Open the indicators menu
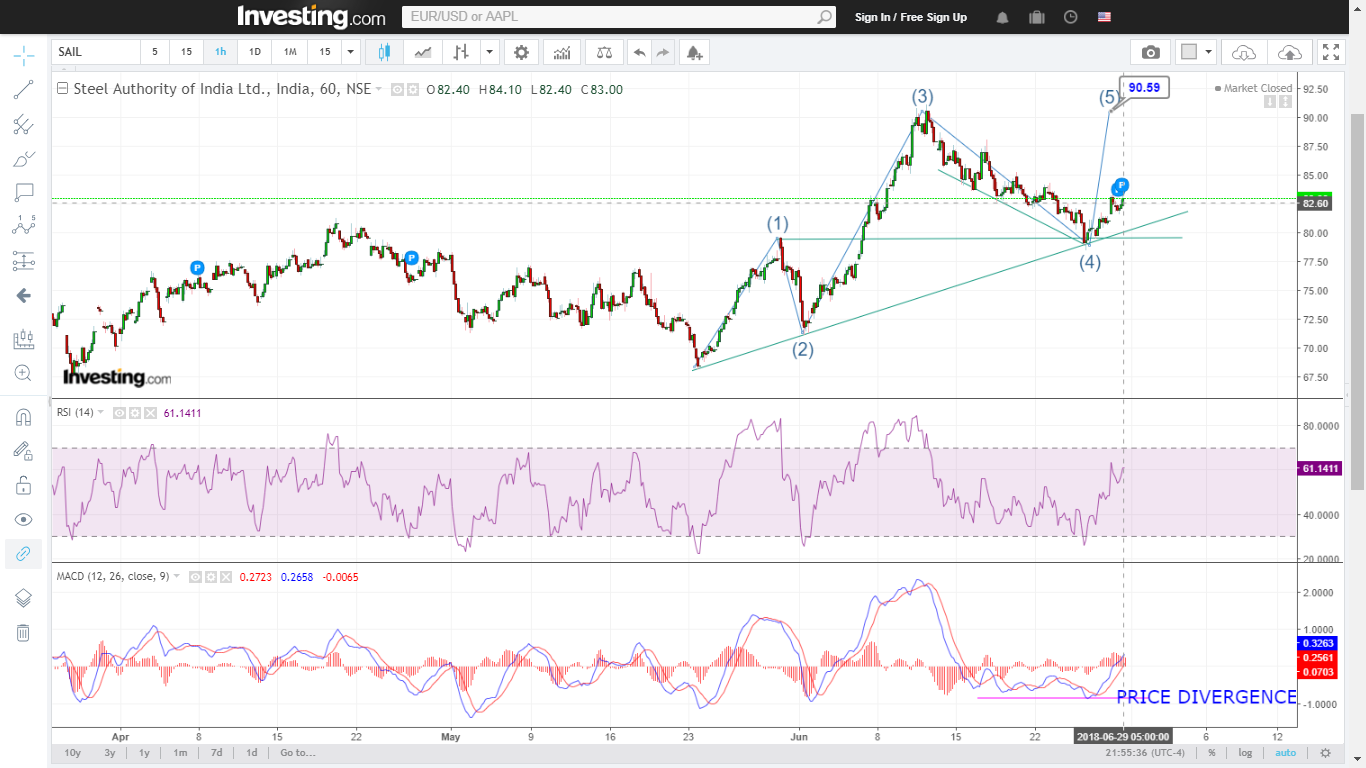The height and width of the screenshot is (768, 1366). [563, 52]
